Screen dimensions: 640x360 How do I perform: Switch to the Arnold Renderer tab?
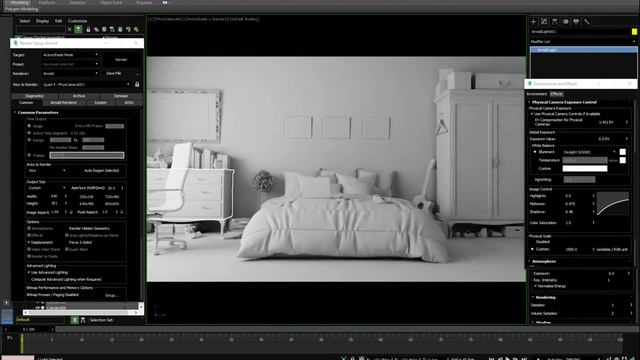point(64,102)
